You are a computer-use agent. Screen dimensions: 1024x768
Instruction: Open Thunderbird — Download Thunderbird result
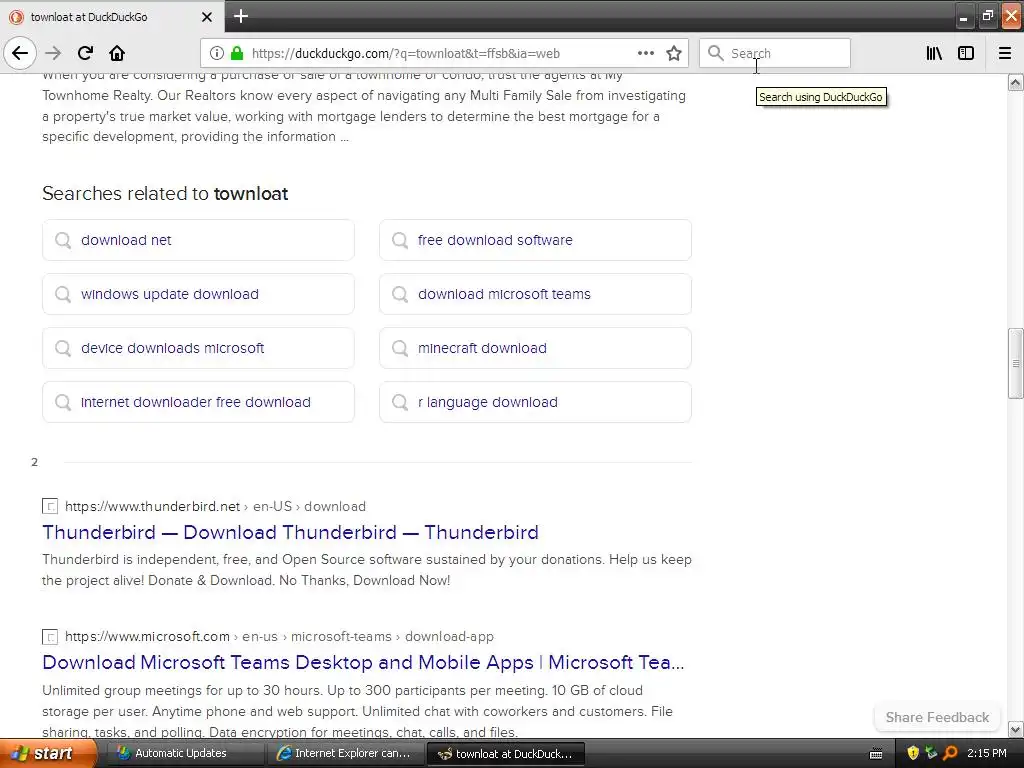(x=291, y=532)
